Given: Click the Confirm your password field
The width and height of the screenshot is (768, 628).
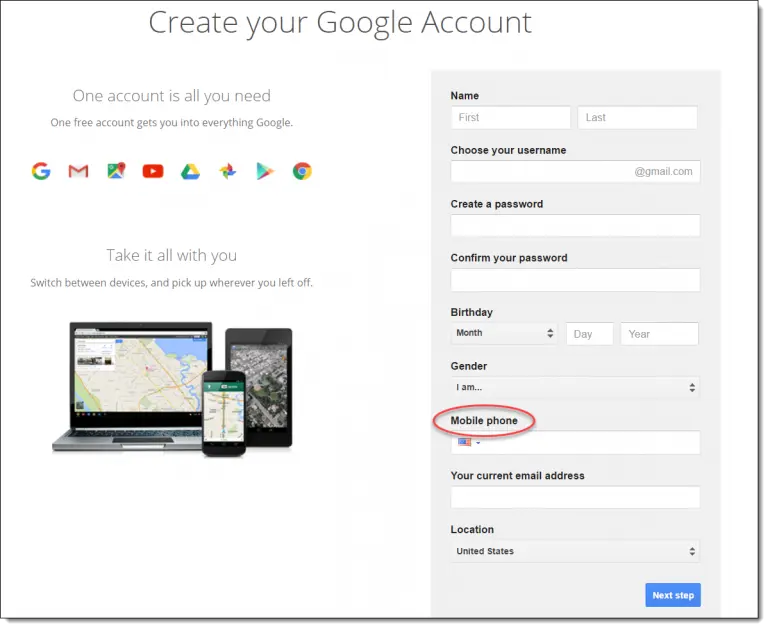Looking at the screenshot, I should (x=576, y=280).
